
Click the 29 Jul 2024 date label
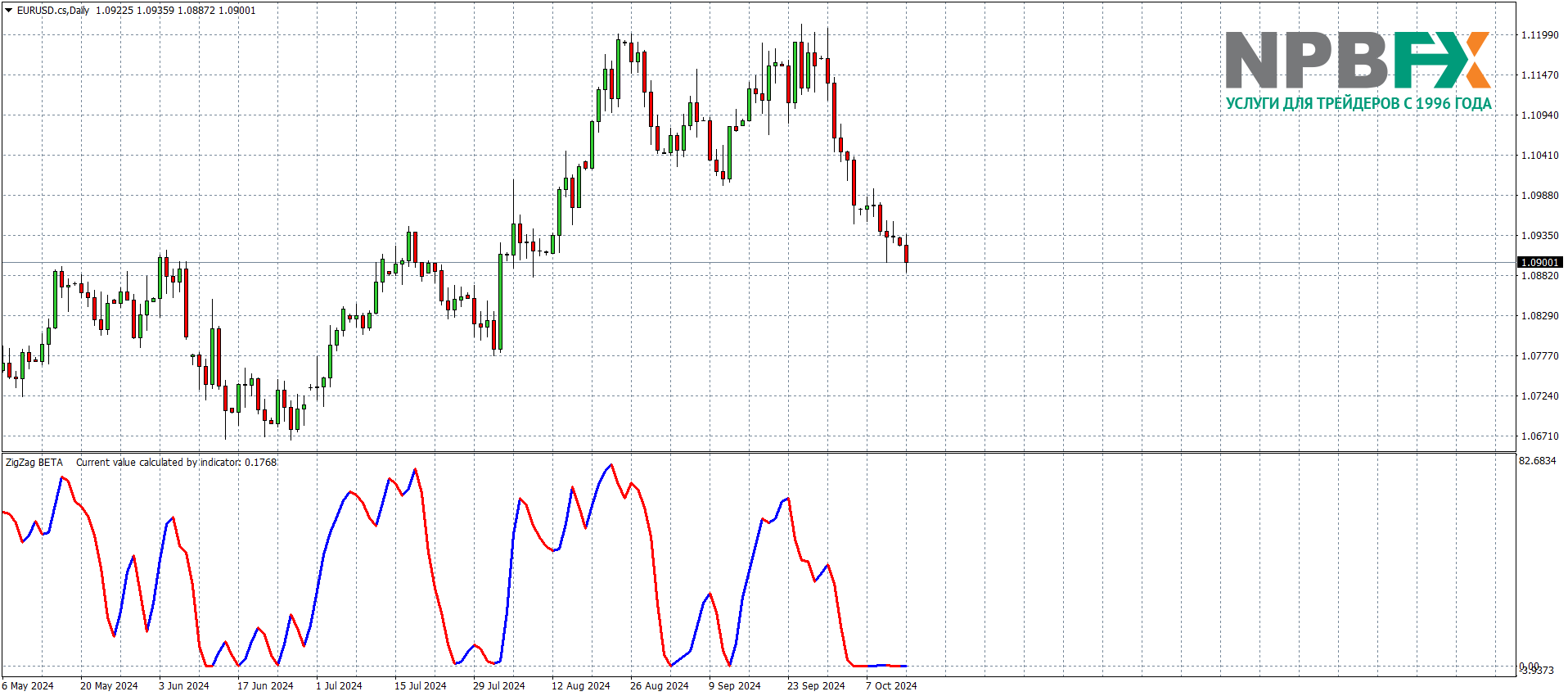[x=499, y=686]
